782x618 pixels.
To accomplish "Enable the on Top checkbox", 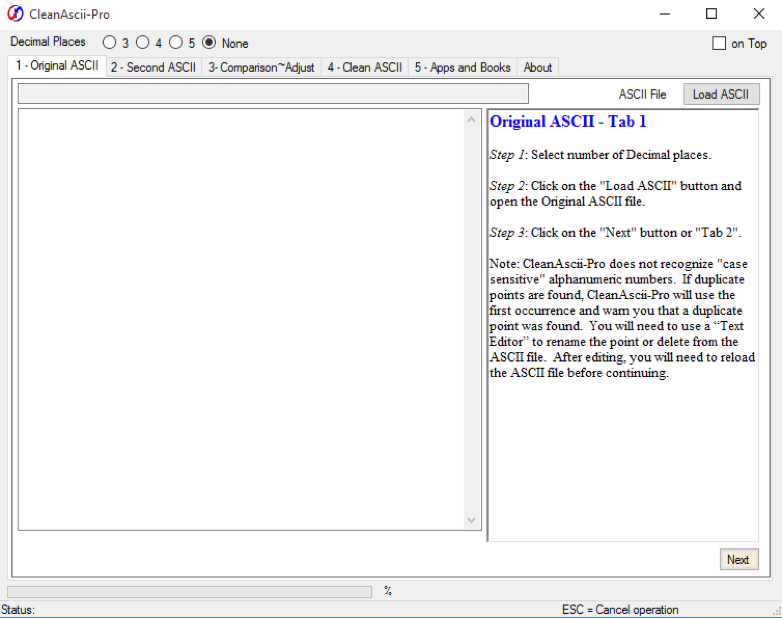I will [719, 43].
